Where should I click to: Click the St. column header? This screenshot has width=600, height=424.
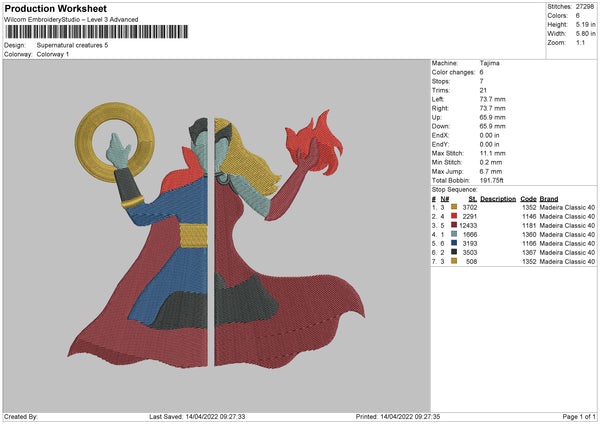click(x=472, y=198)
